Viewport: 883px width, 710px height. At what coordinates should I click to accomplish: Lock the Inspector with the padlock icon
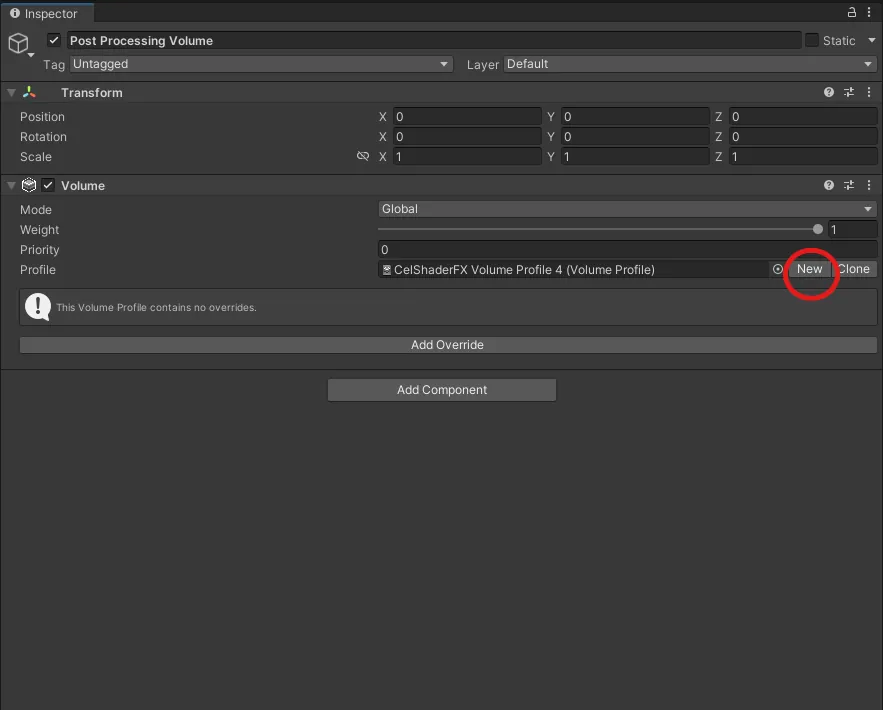tap(851, 12)
